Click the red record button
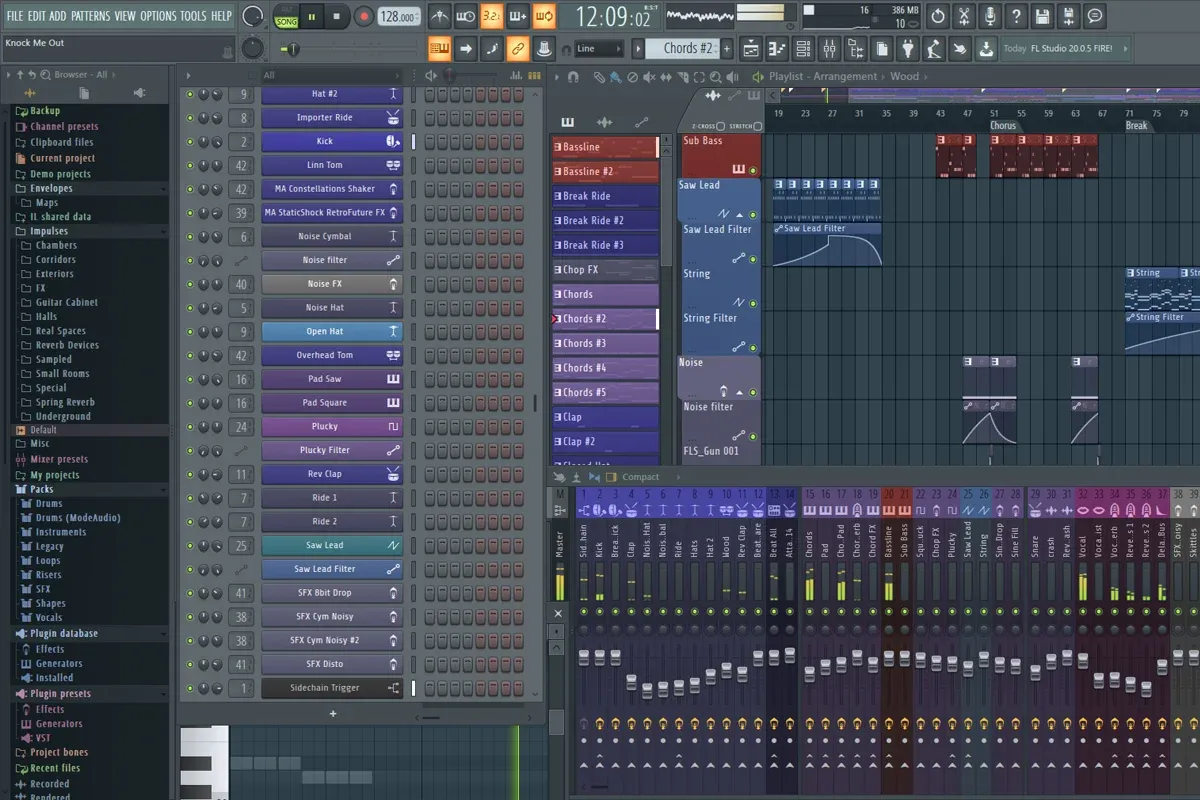The height and width of the screenshot is (800, 1200). click(364, 16)
